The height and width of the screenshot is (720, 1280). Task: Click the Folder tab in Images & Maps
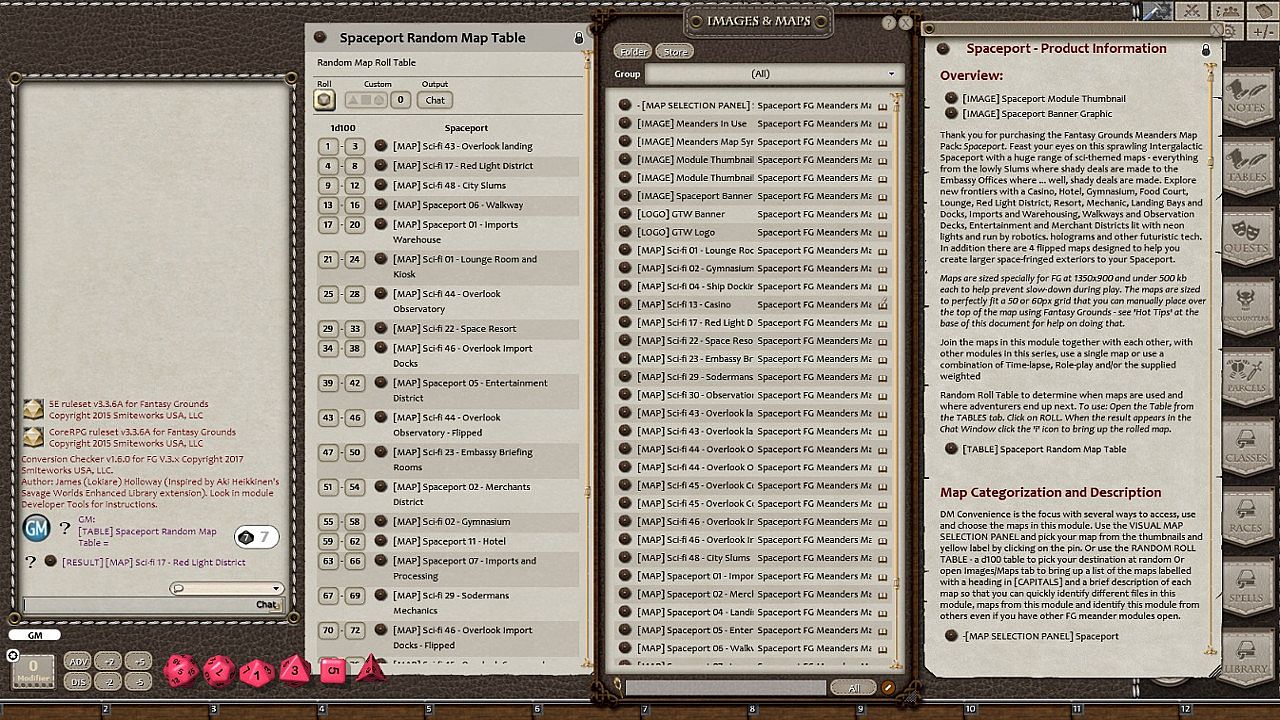633,52
